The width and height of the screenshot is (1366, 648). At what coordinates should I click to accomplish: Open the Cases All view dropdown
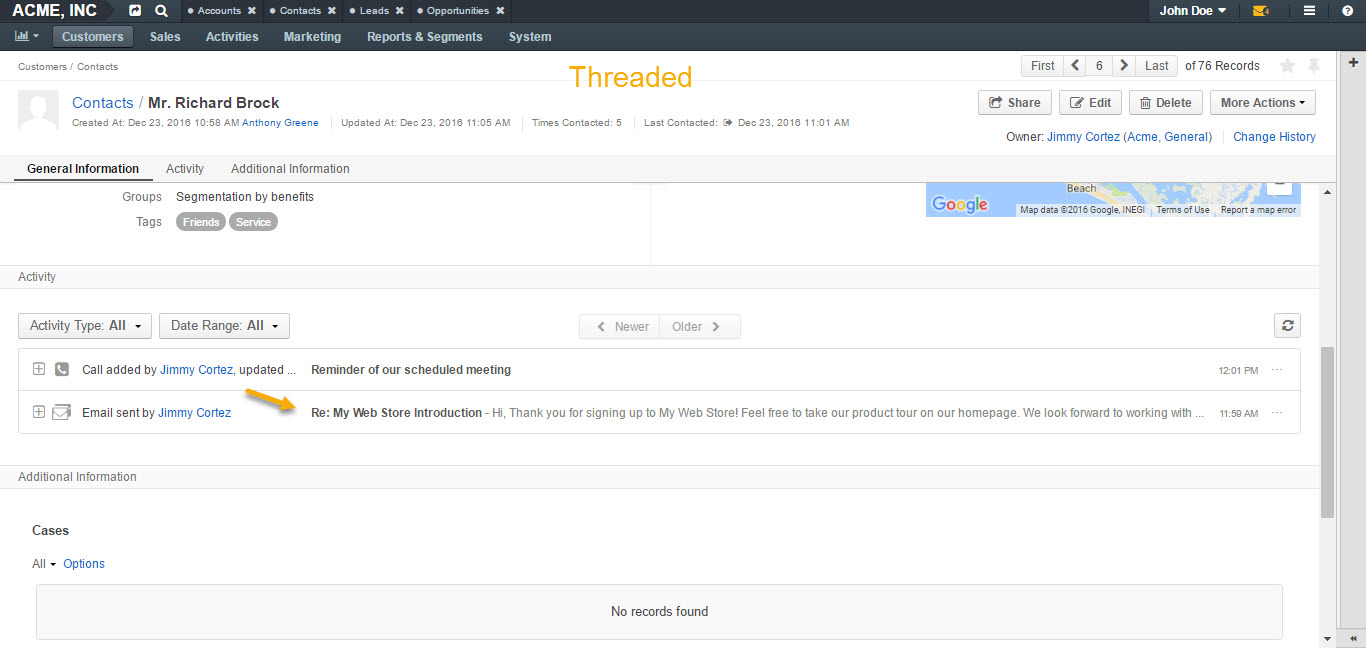(44, 564)
